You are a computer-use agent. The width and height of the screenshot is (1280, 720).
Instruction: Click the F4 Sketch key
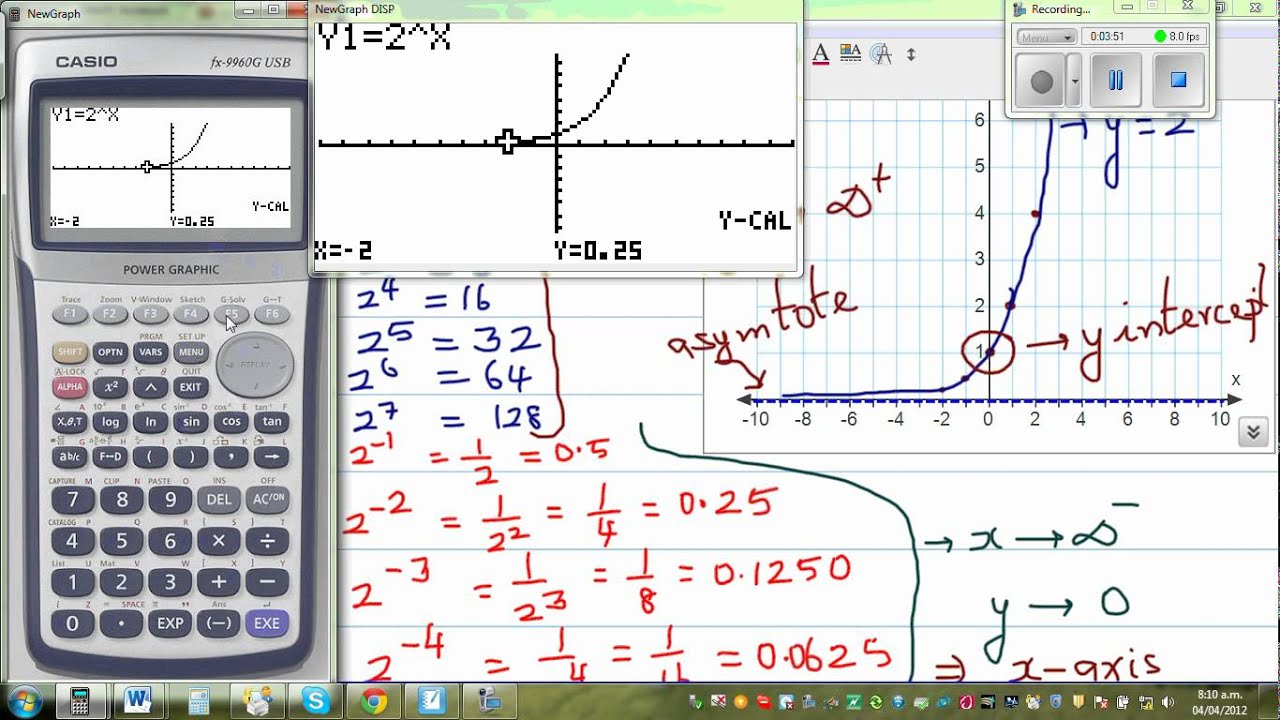click(191, 314)
